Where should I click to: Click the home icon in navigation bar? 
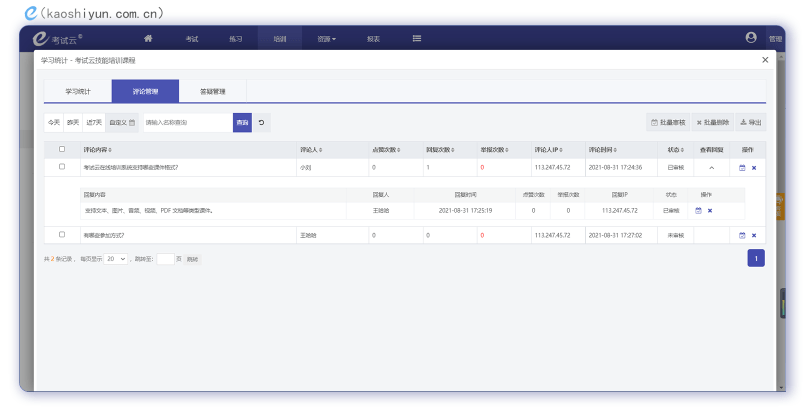pos(148,39)
